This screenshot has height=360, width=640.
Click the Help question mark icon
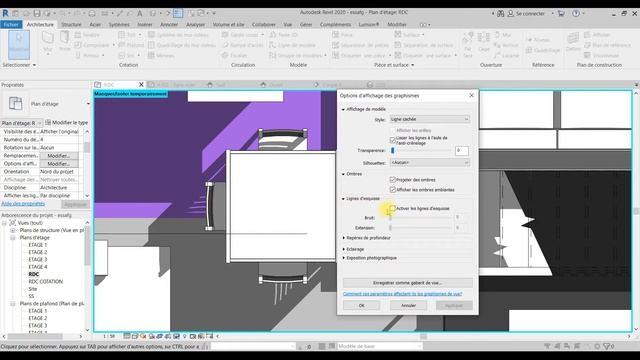click(x=576, y=13)
